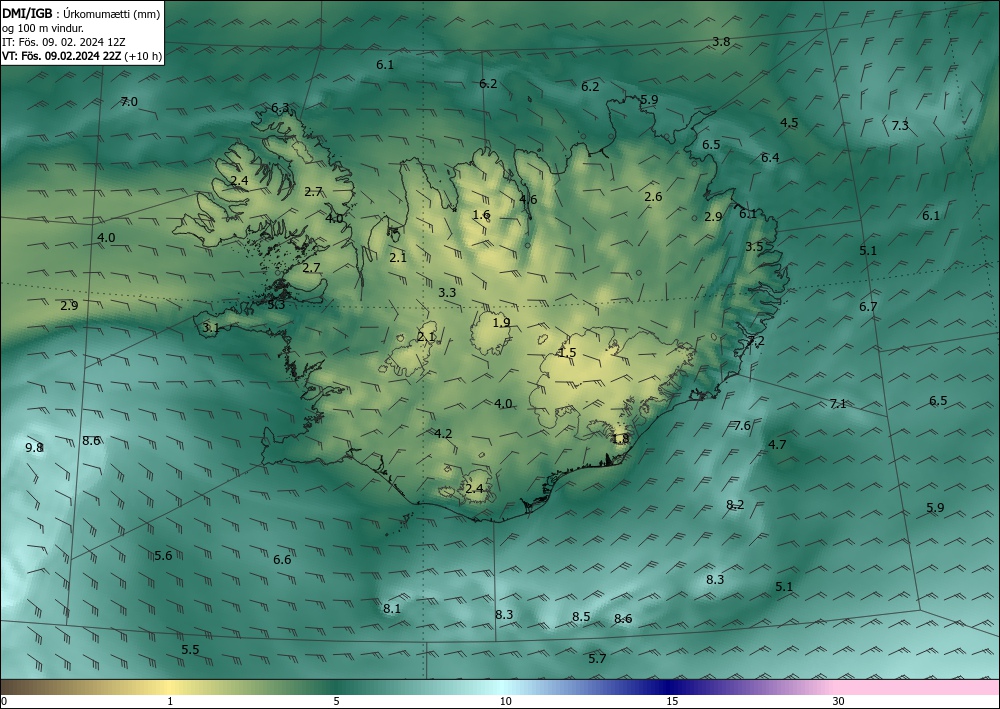
Task: Click the '1' tick on the colour scale
Action: tap(169, 701)
